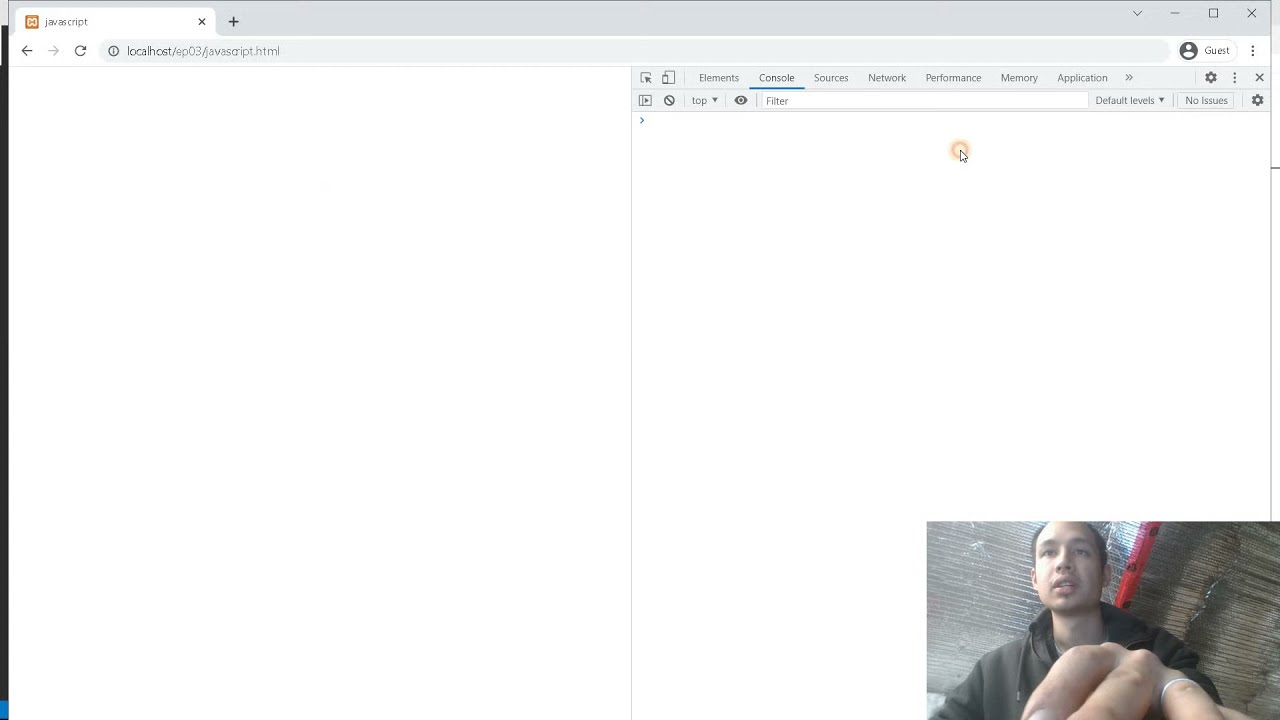
Task: Click the address bar URL localhost/ep03/javascript.html
Action: pos(203,51)
